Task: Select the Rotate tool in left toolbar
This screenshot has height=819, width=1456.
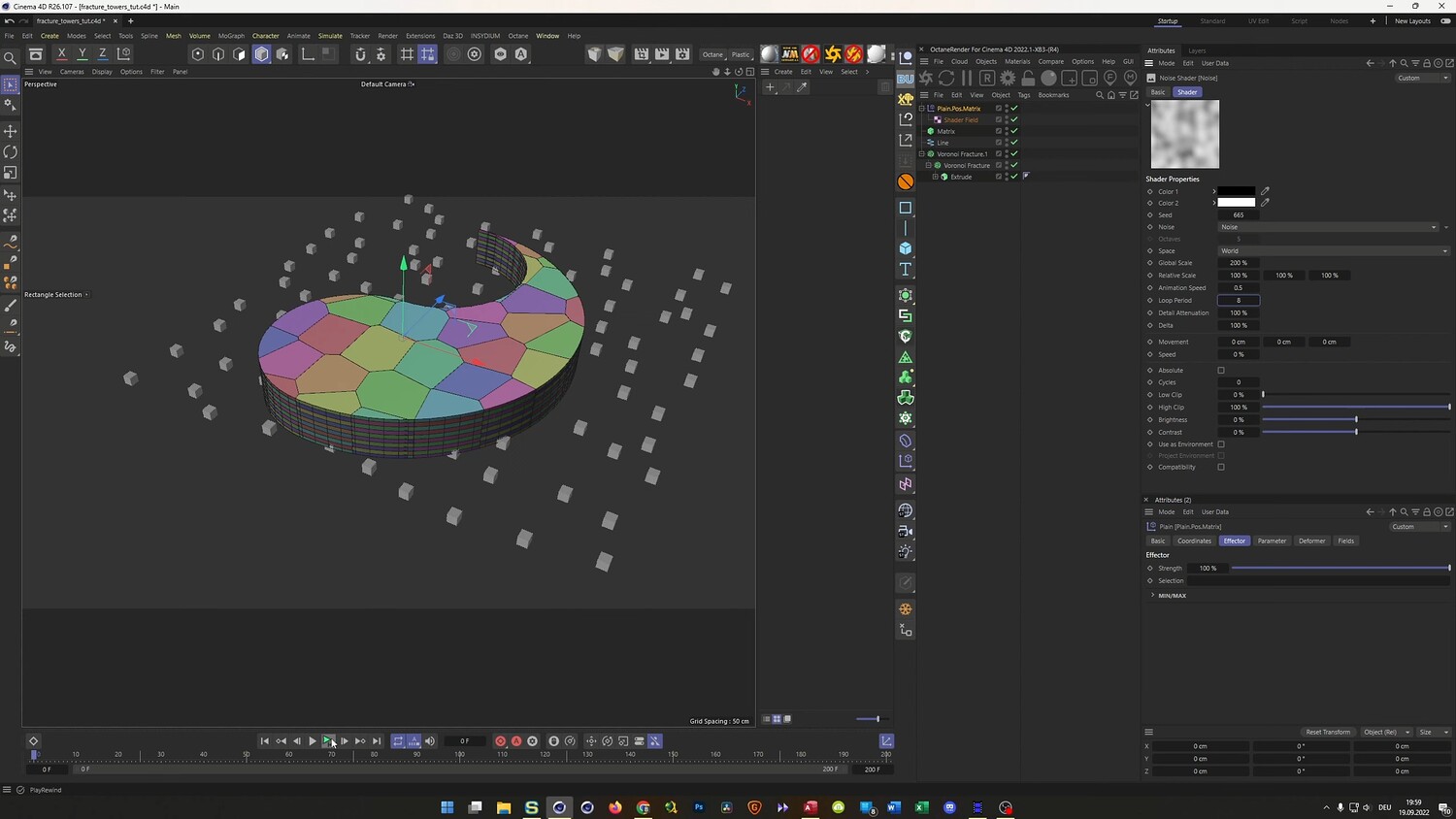Action: coord(11,152)
